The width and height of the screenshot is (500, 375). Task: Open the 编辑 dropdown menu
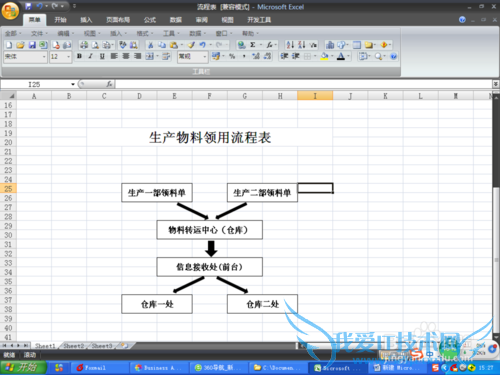tap(65, 33)
